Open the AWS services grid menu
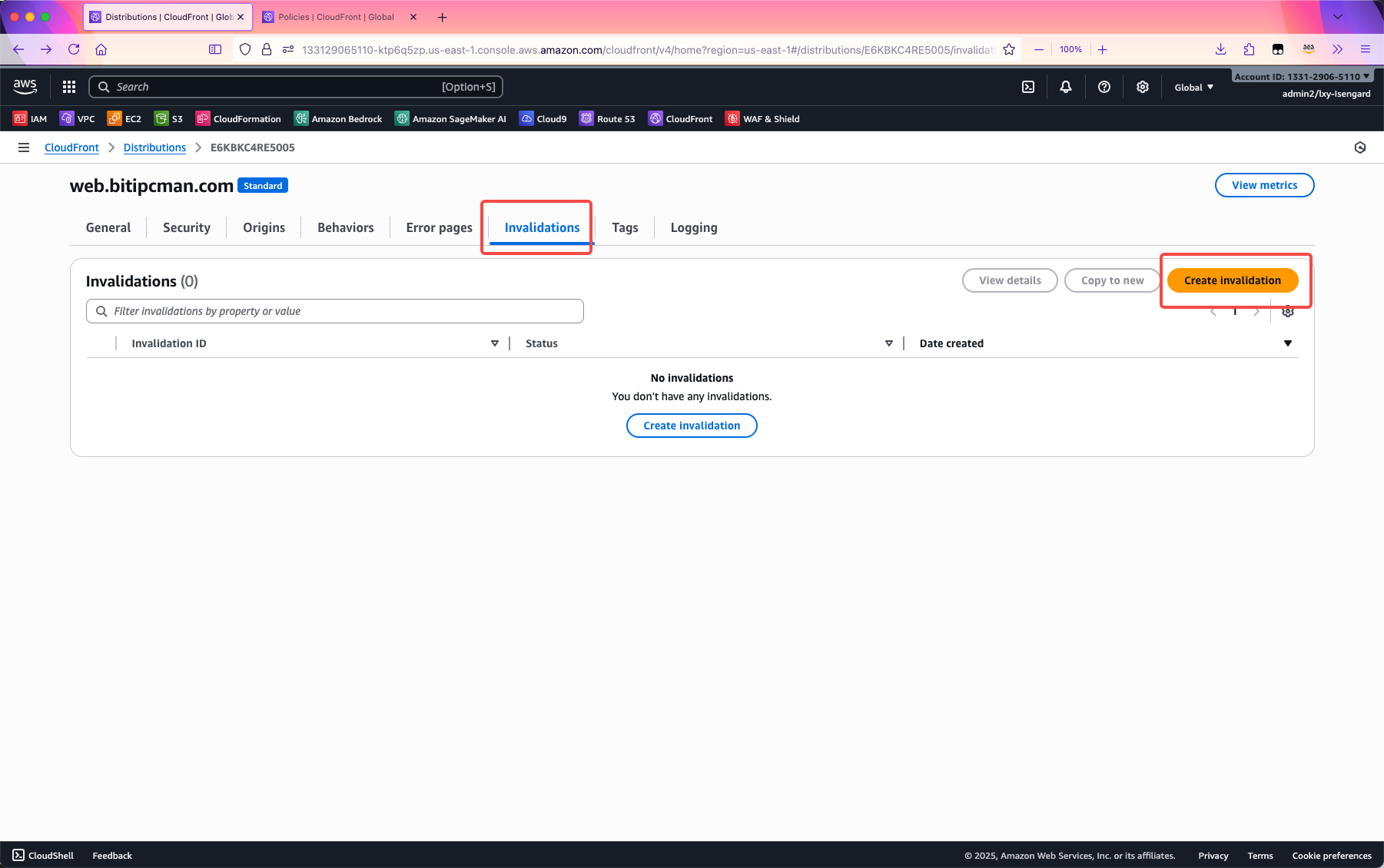 69,87
